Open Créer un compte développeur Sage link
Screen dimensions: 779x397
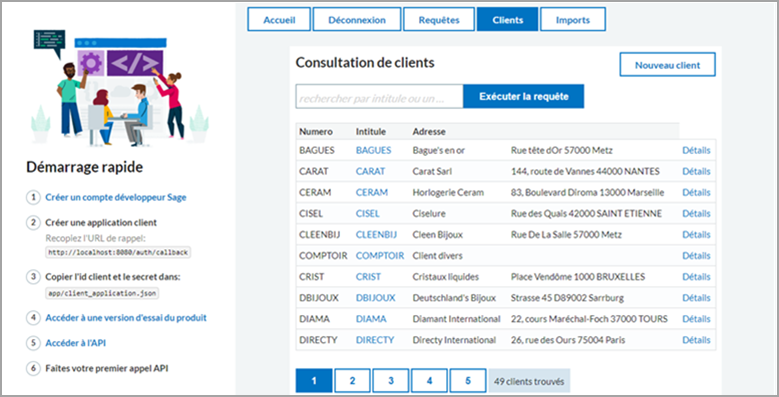pos(116,197)
